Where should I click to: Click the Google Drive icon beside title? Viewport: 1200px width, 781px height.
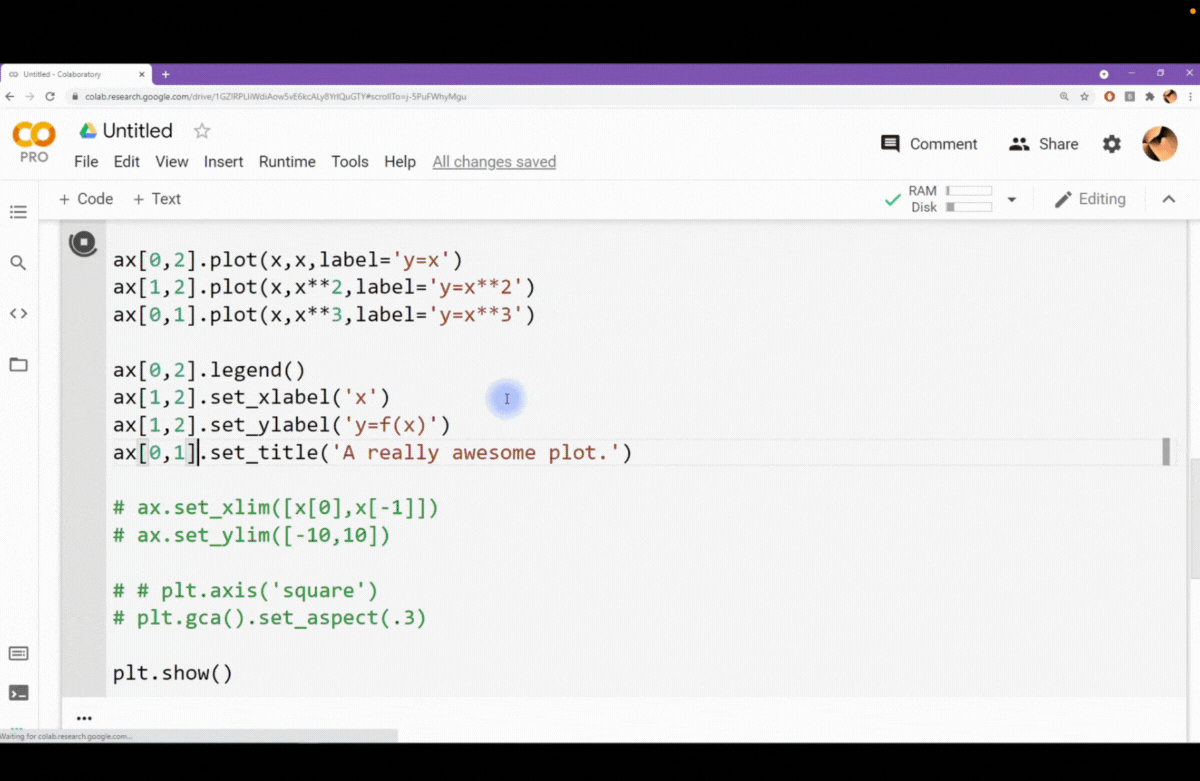(88, 131)
